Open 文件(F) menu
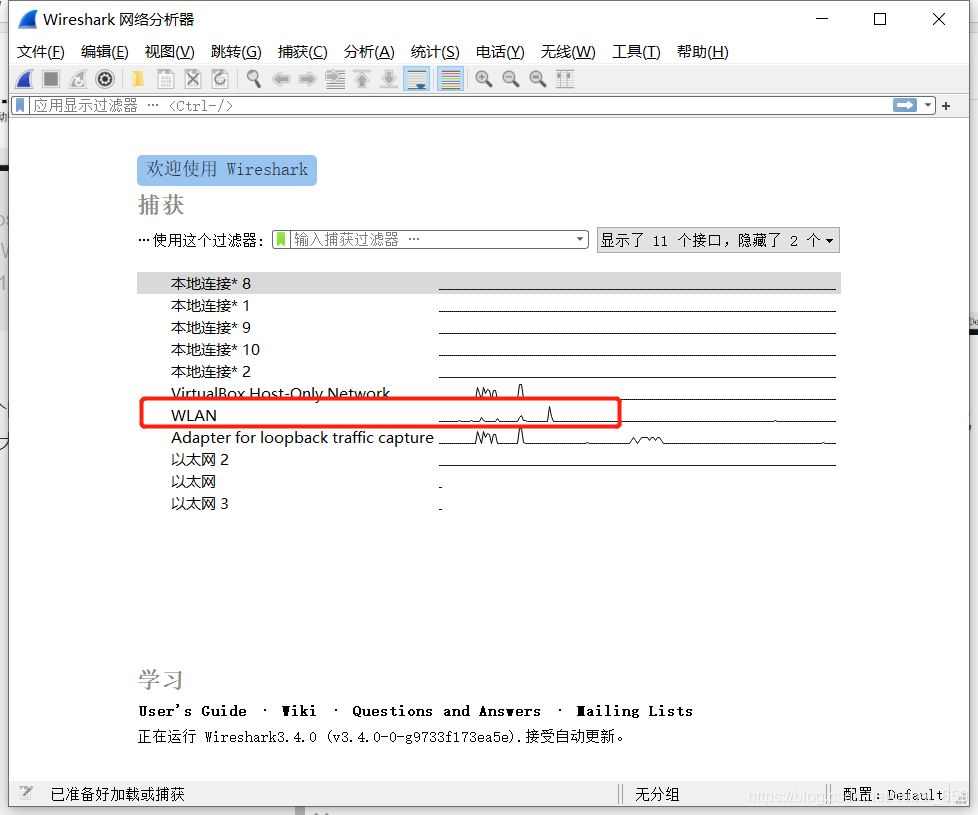The image size is (978, 815). pos(41,52)
